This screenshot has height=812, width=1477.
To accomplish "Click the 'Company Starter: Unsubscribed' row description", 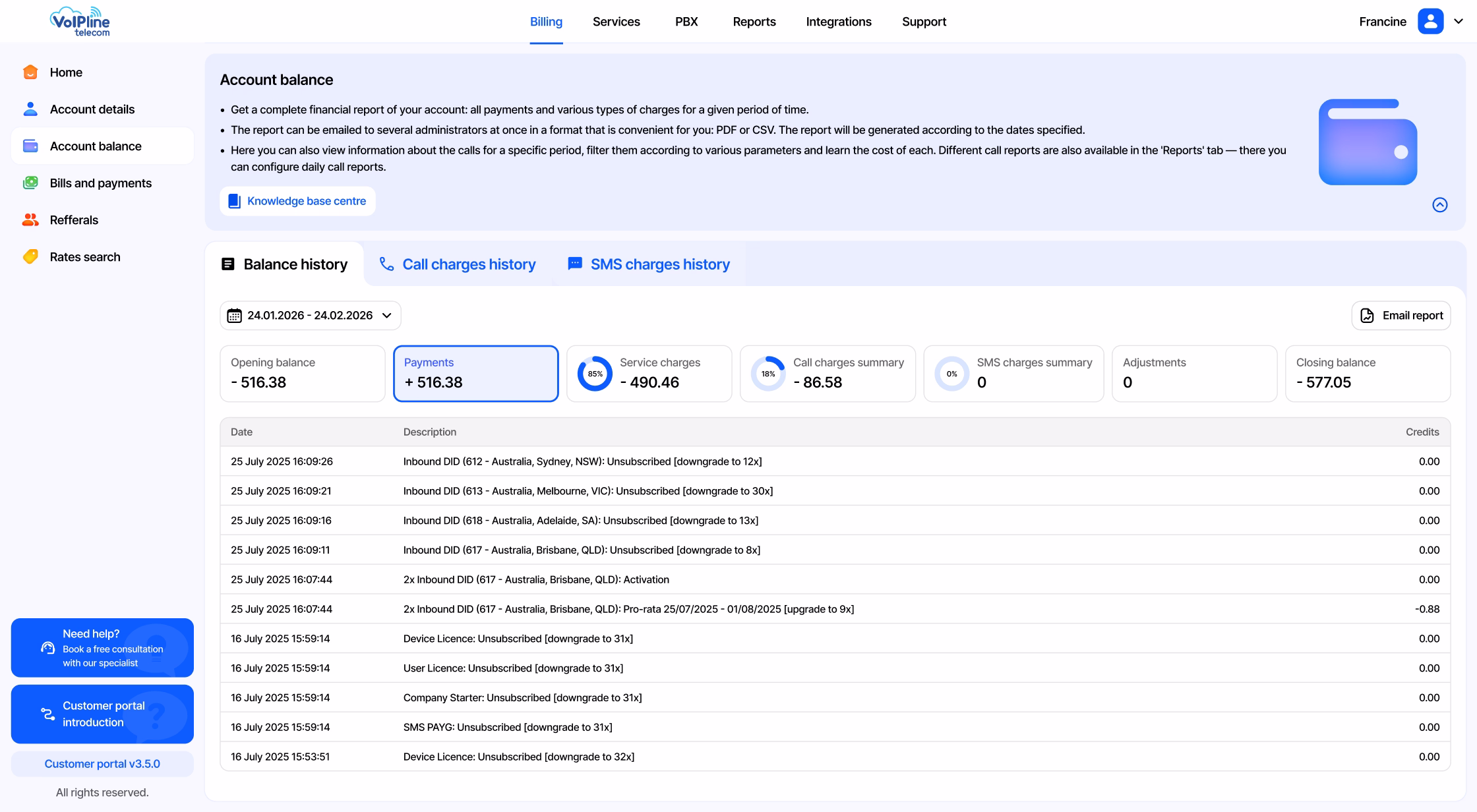I will (x=522, y=697).
